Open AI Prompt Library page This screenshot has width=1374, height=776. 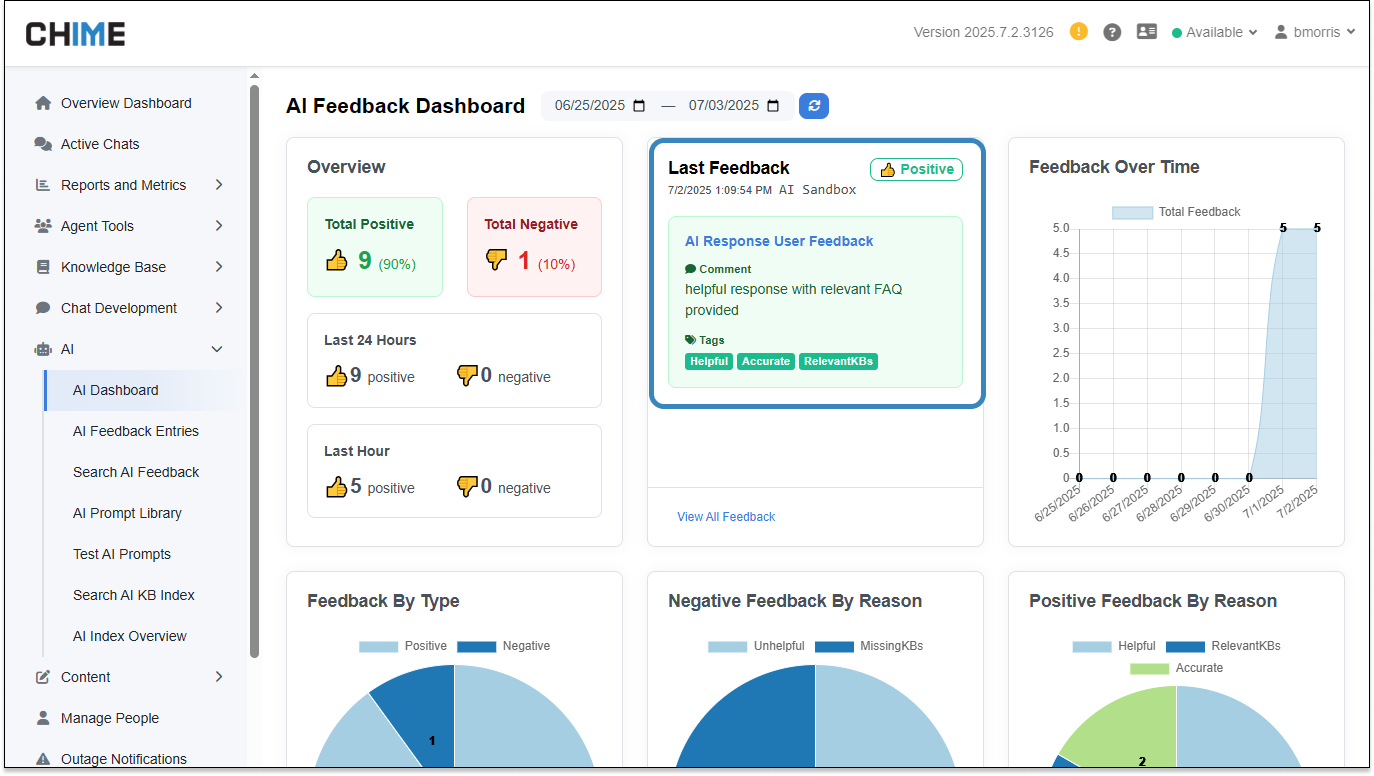pos(127,513)
